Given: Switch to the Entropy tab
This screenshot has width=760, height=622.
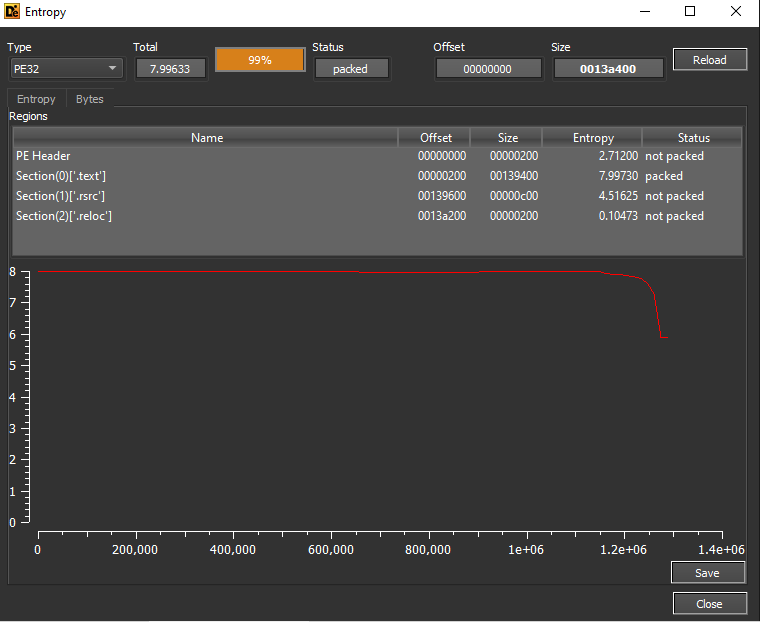Looking at the screenshot, I should pyautogui.click(x=36, y=99).
